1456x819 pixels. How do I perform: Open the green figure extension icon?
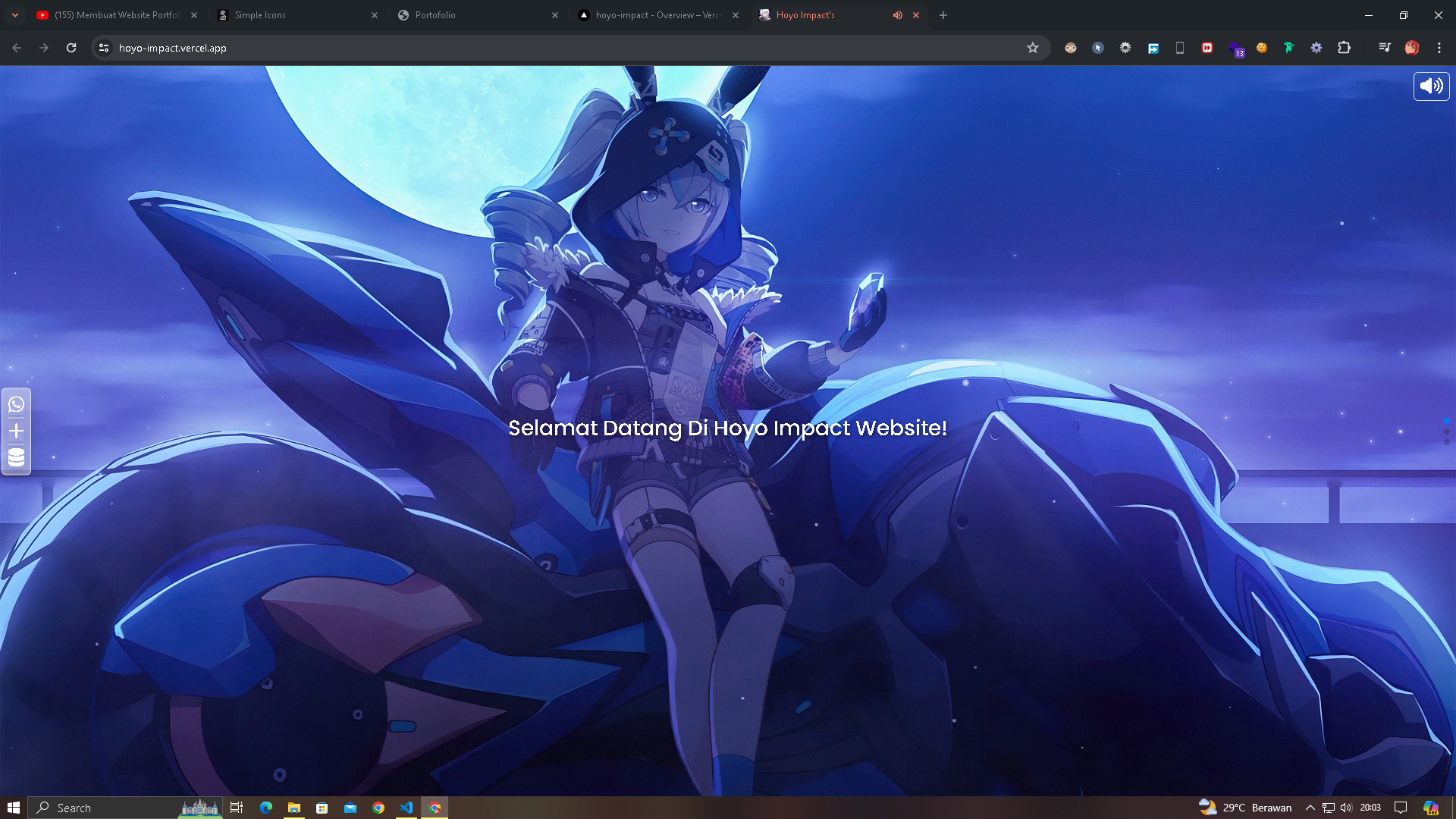tap(1289, 48)
